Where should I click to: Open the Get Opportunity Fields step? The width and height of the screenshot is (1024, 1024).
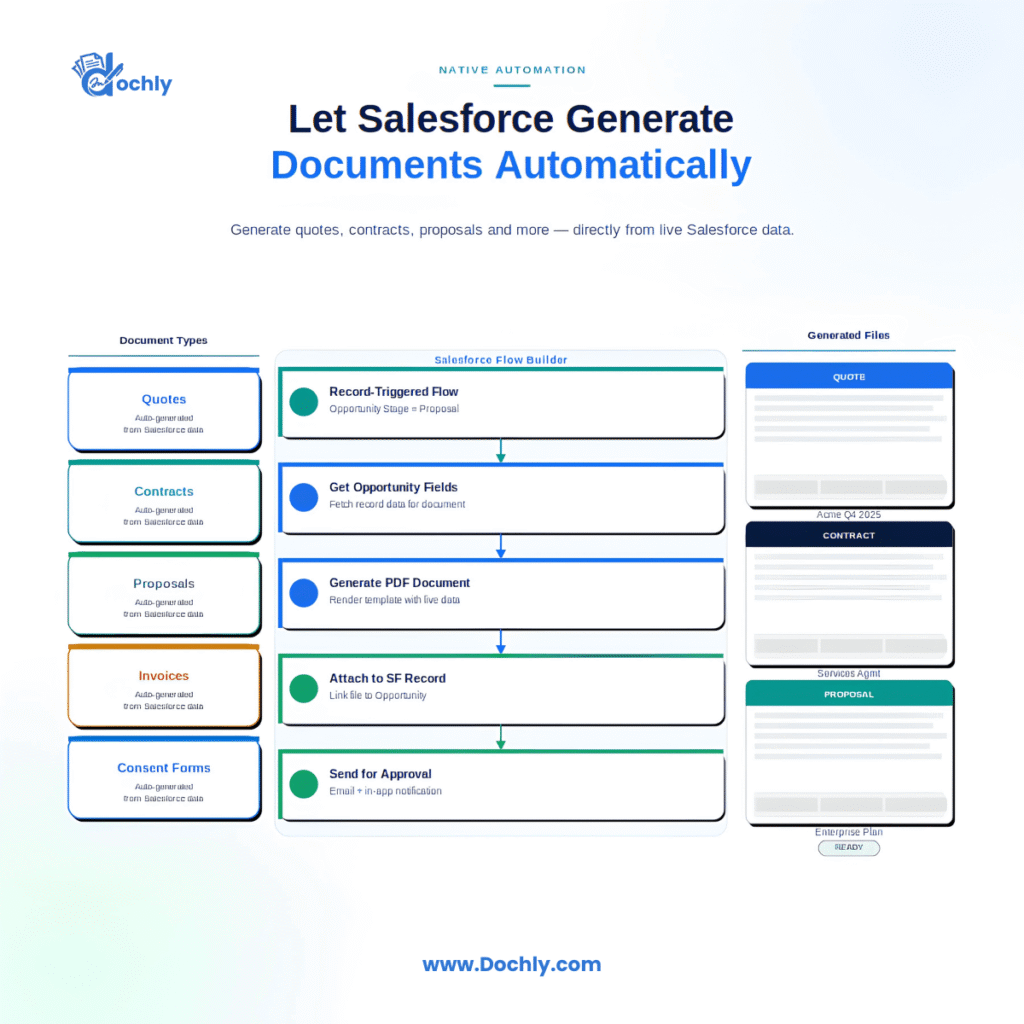[502, 498]
